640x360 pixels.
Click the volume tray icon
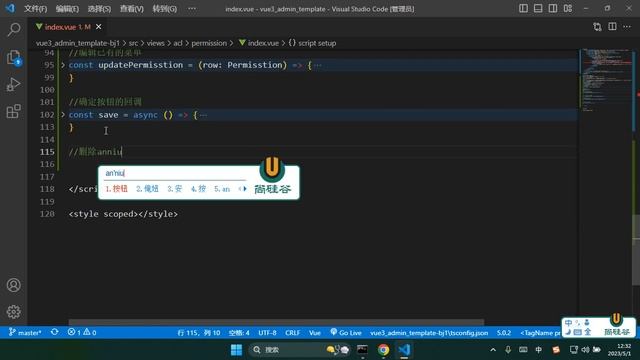point(585,350)
